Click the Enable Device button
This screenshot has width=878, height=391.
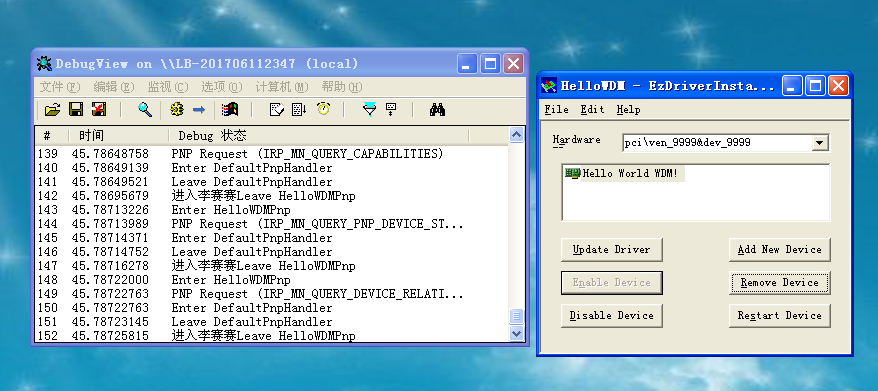point(611,283)
